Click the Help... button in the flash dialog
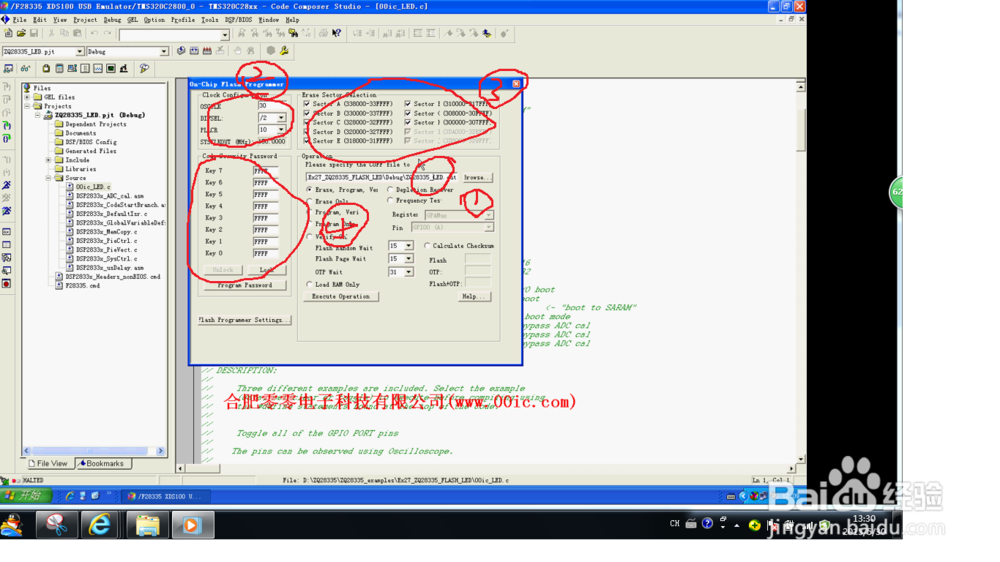 [x=473, y=297]
